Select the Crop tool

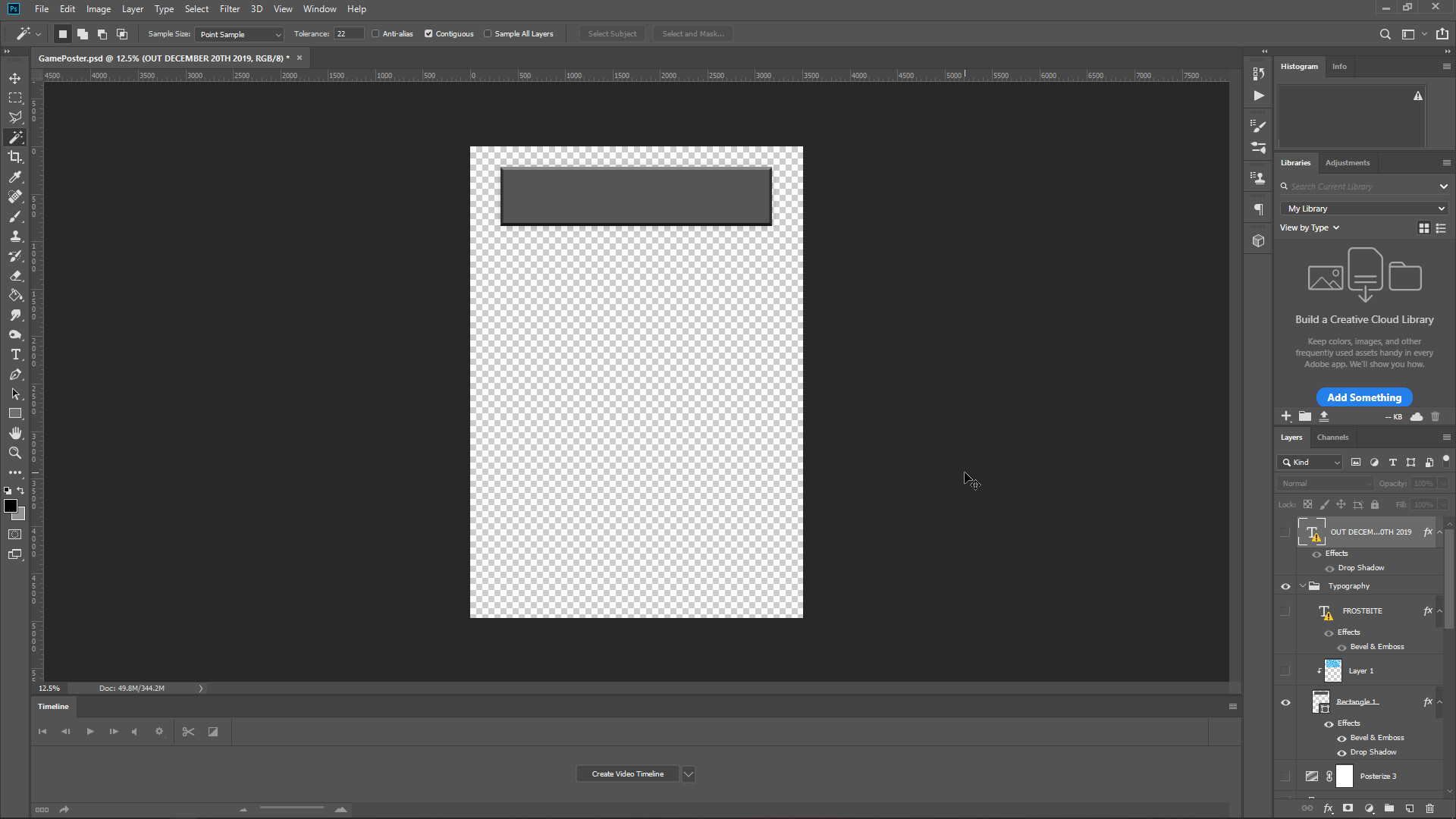click(15, 157)
